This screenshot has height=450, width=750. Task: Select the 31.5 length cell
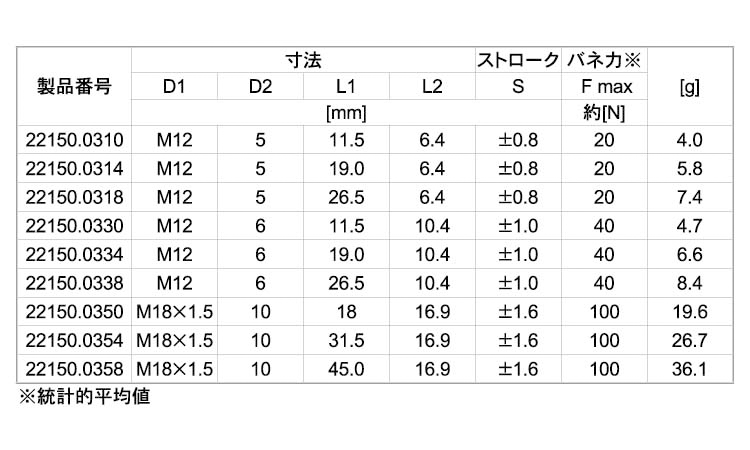pos(346,342)
